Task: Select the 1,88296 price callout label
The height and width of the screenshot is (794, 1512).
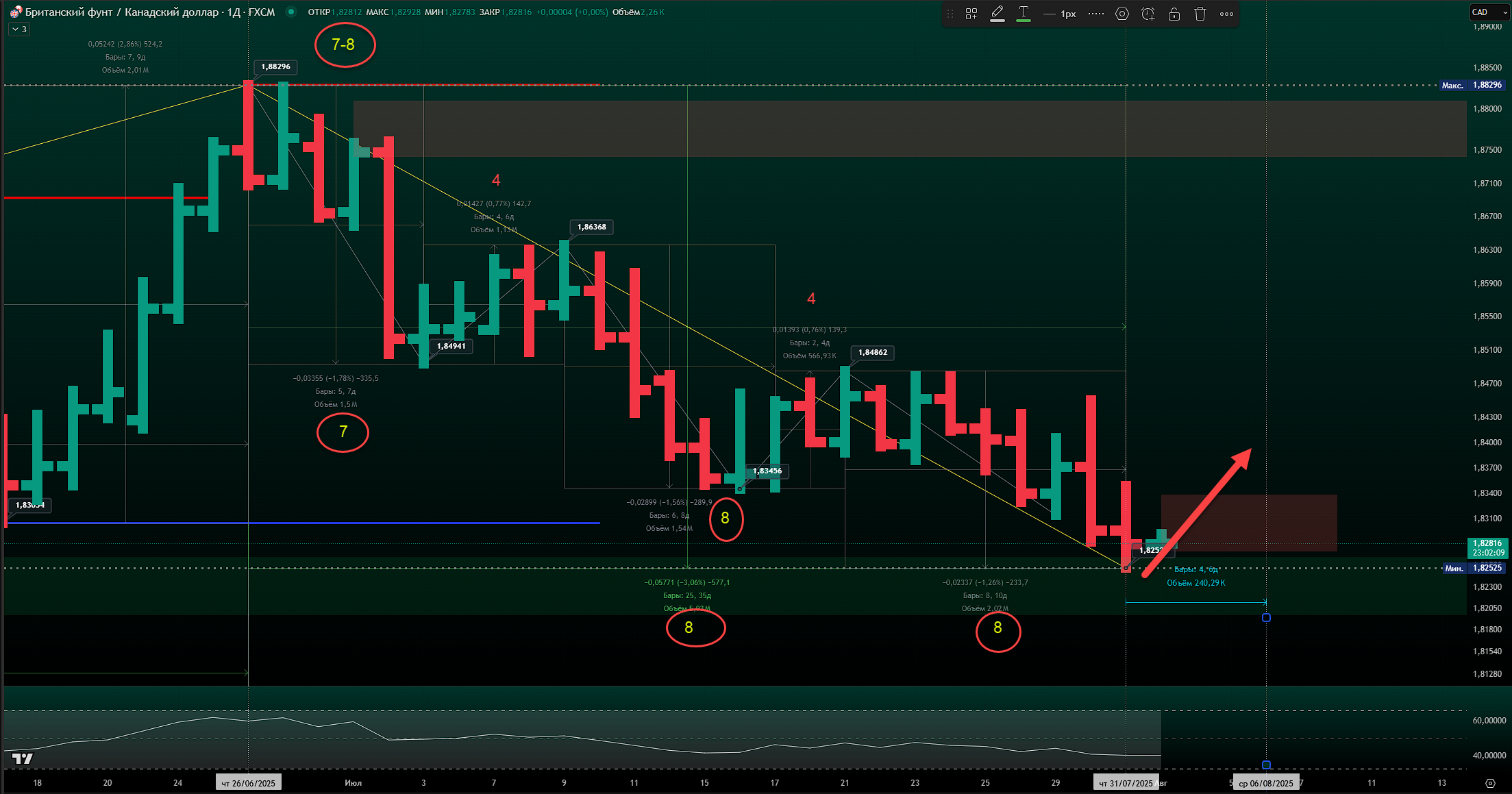Action: [x=276, y=66]
